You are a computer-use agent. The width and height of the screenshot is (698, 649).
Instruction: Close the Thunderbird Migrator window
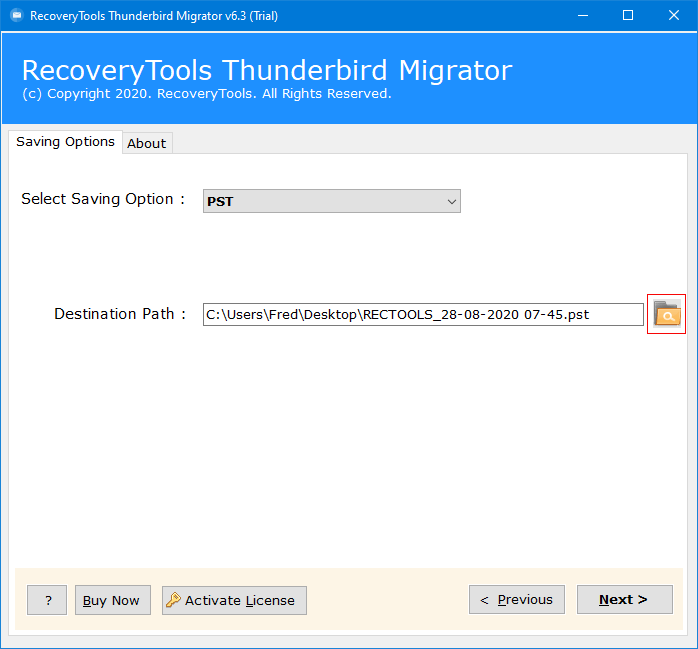tap(674, 16)
